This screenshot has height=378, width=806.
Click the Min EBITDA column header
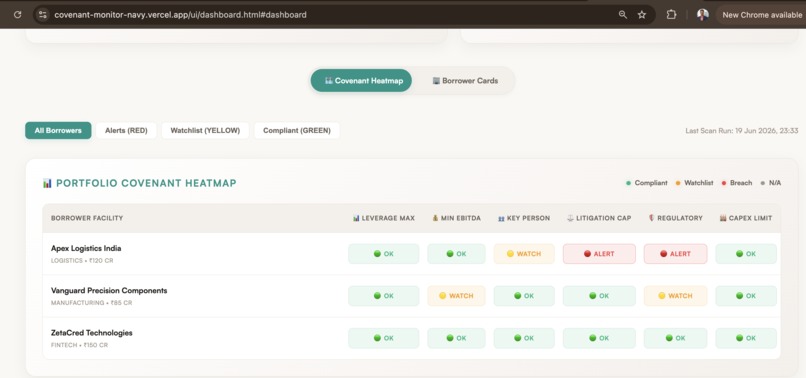pyautogui.click(x=456, y=218)
